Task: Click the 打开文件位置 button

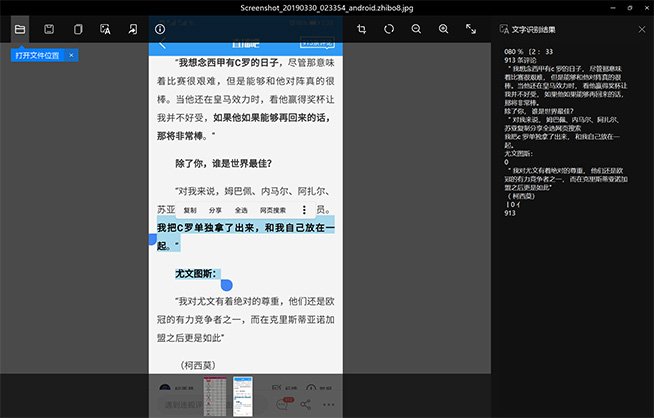Action: click(37, 55)
